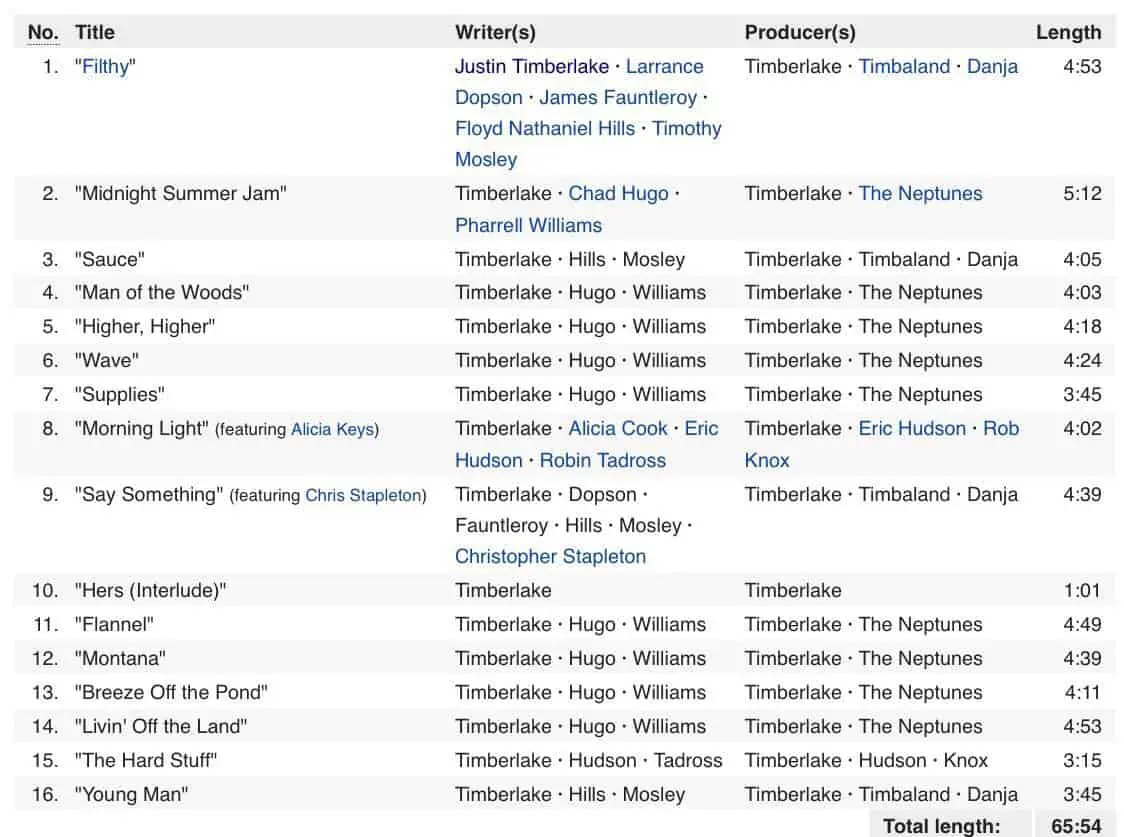The height and width of the screenshot is (837, 1124).
Task: Click The Neptunes link for Midnight Summer Jam
Action: pos(920,194)
